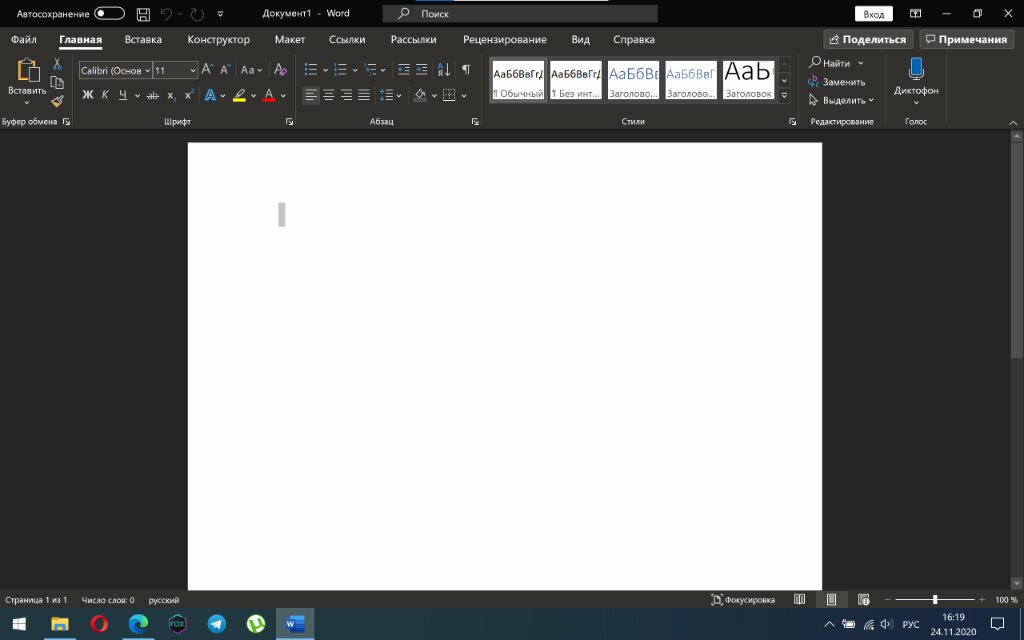Select the Обычный style thumbnail
The height and width of the screenshot is (640, 1024).
tap(519, 80)
